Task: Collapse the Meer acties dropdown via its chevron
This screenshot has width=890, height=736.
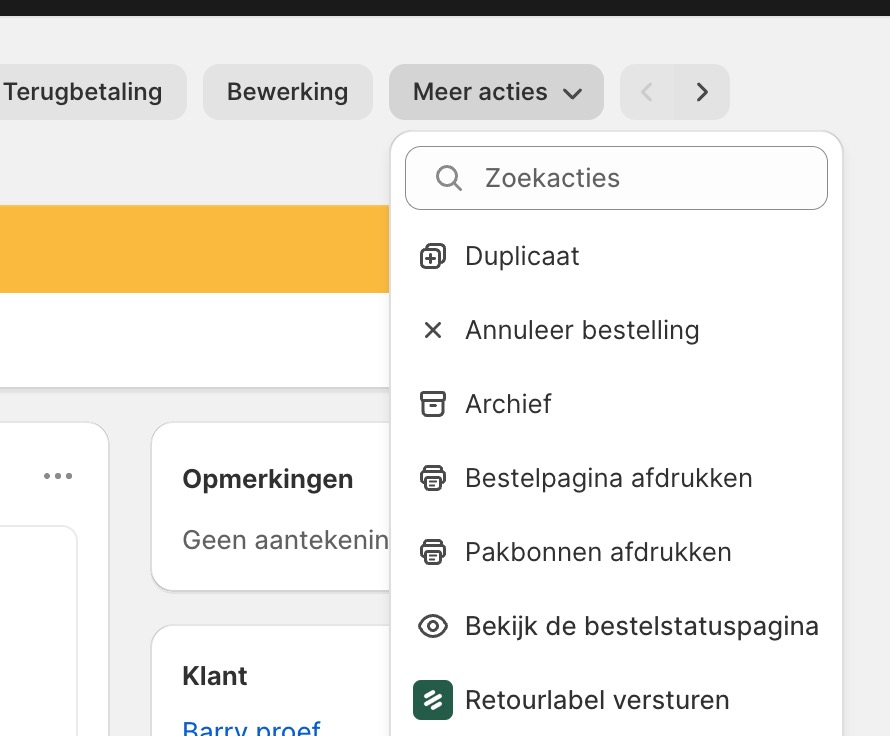Action: [x=572, y=92]
